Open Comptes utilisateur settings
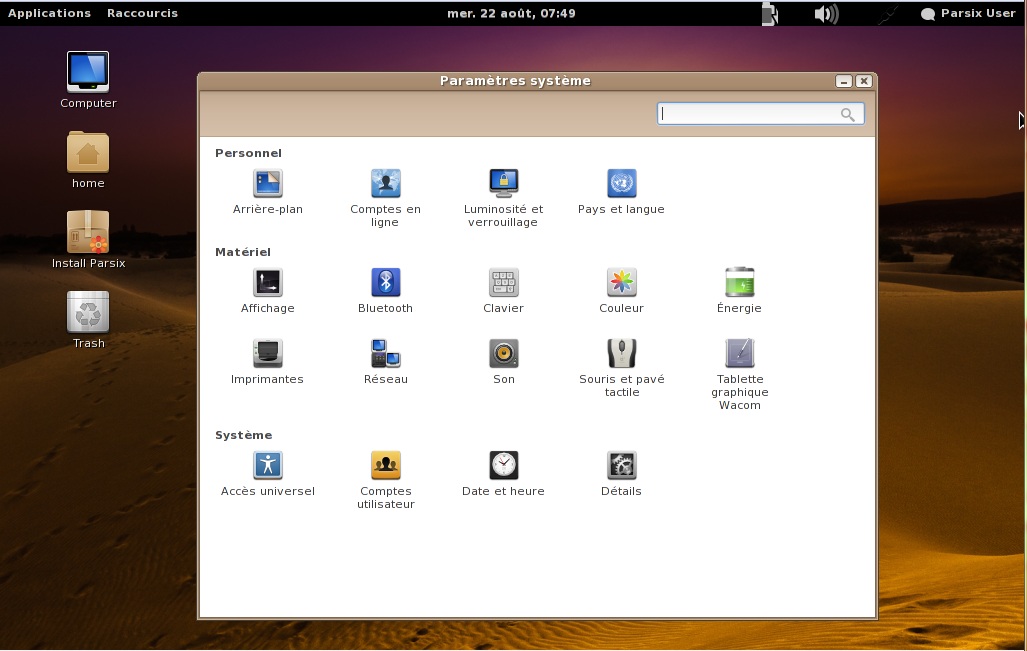The width and height of the screenshot is (1027, 651). pos(385,480)
